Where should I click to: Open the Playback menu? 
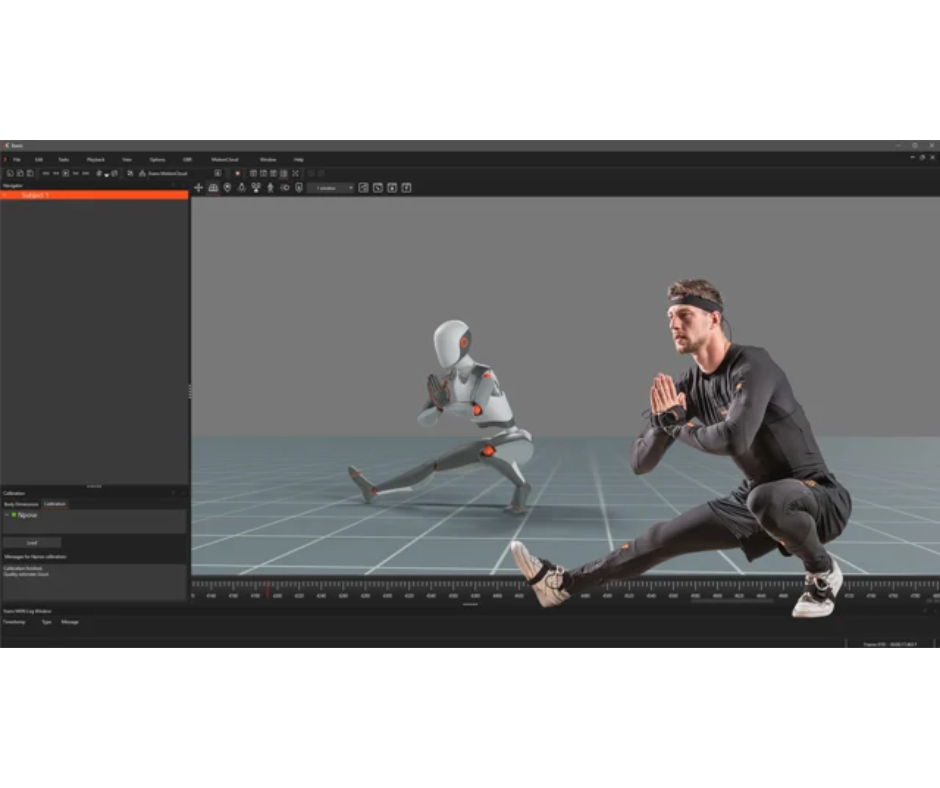tap(95, 159)
